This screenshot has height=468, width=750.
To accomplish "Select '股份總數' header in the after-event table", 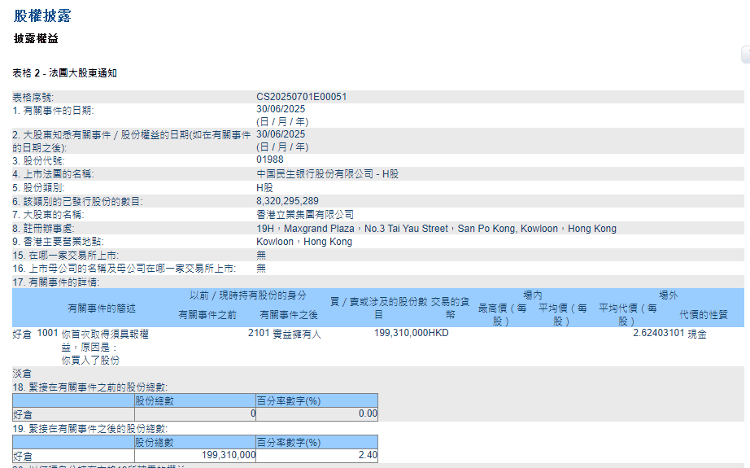I will point(154,443).
